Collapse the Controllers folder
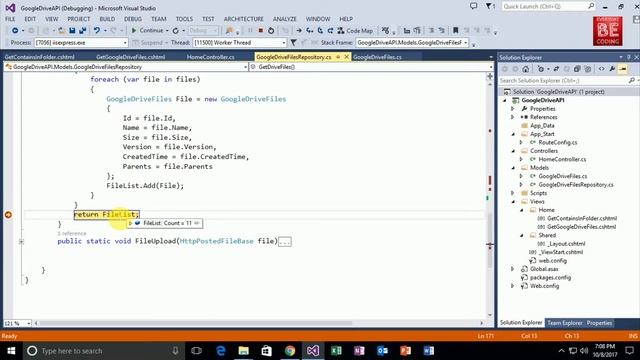The height and width of the screenshot is (360, 640). click(x=513, y=151)
